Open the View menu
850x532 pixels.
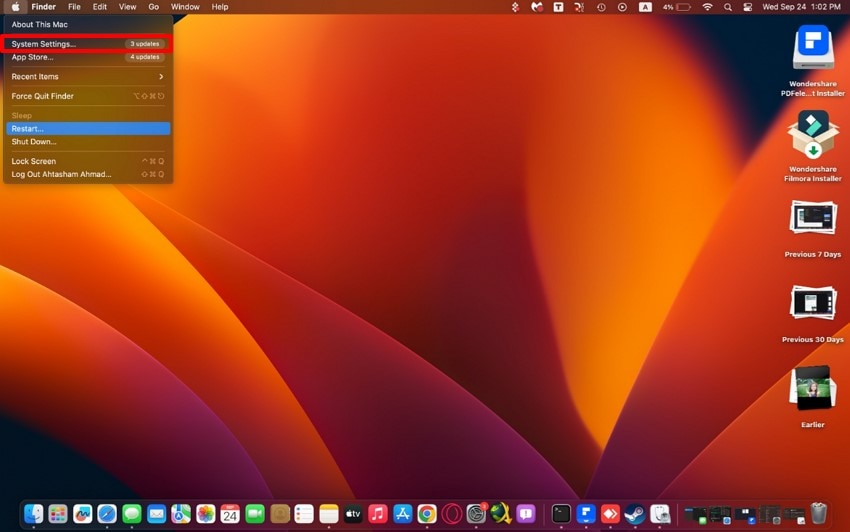click(127, 7)
